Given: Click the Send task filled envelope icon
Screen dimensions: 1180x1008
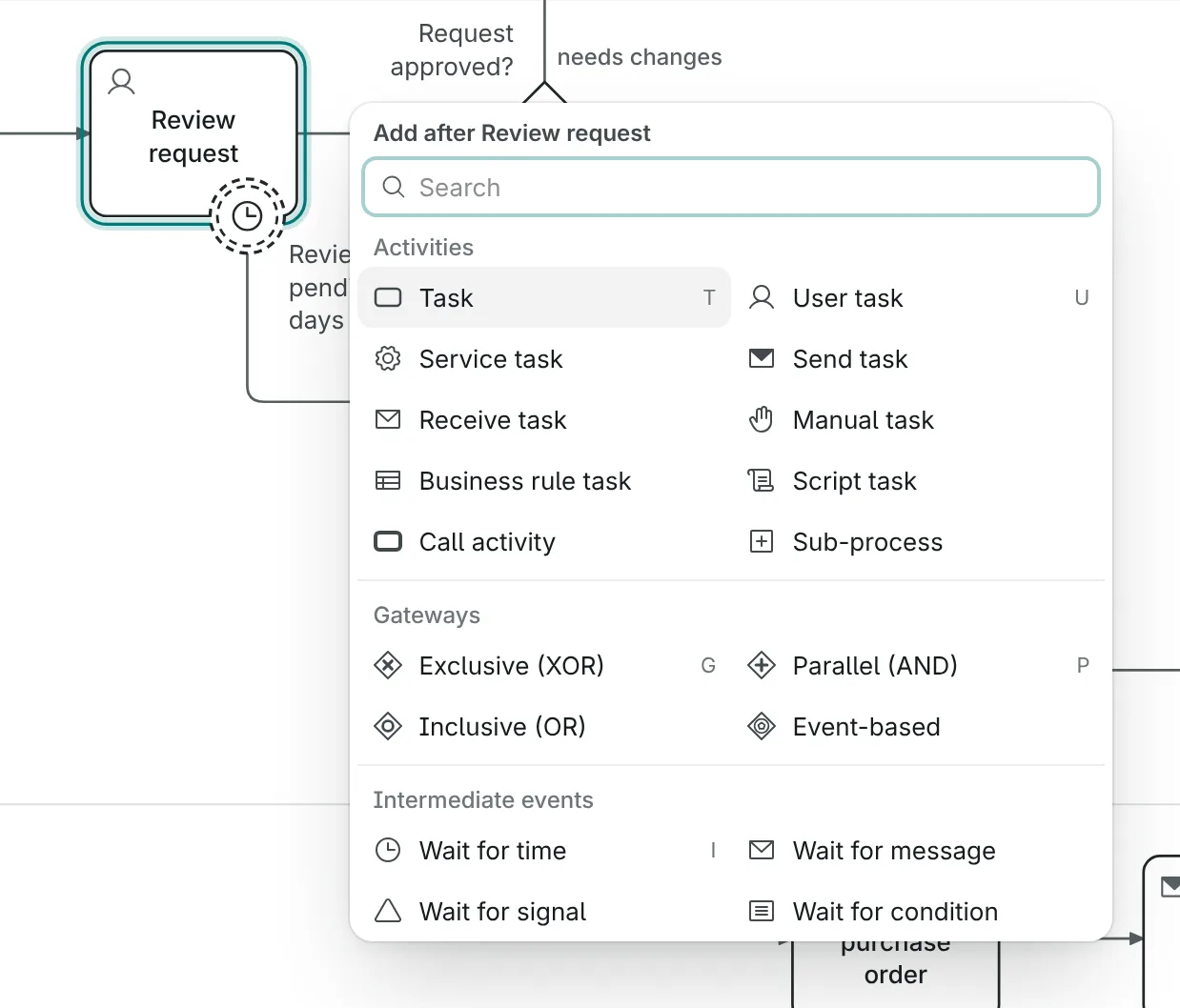Looking at the screenshot, I should coord(762,358).
